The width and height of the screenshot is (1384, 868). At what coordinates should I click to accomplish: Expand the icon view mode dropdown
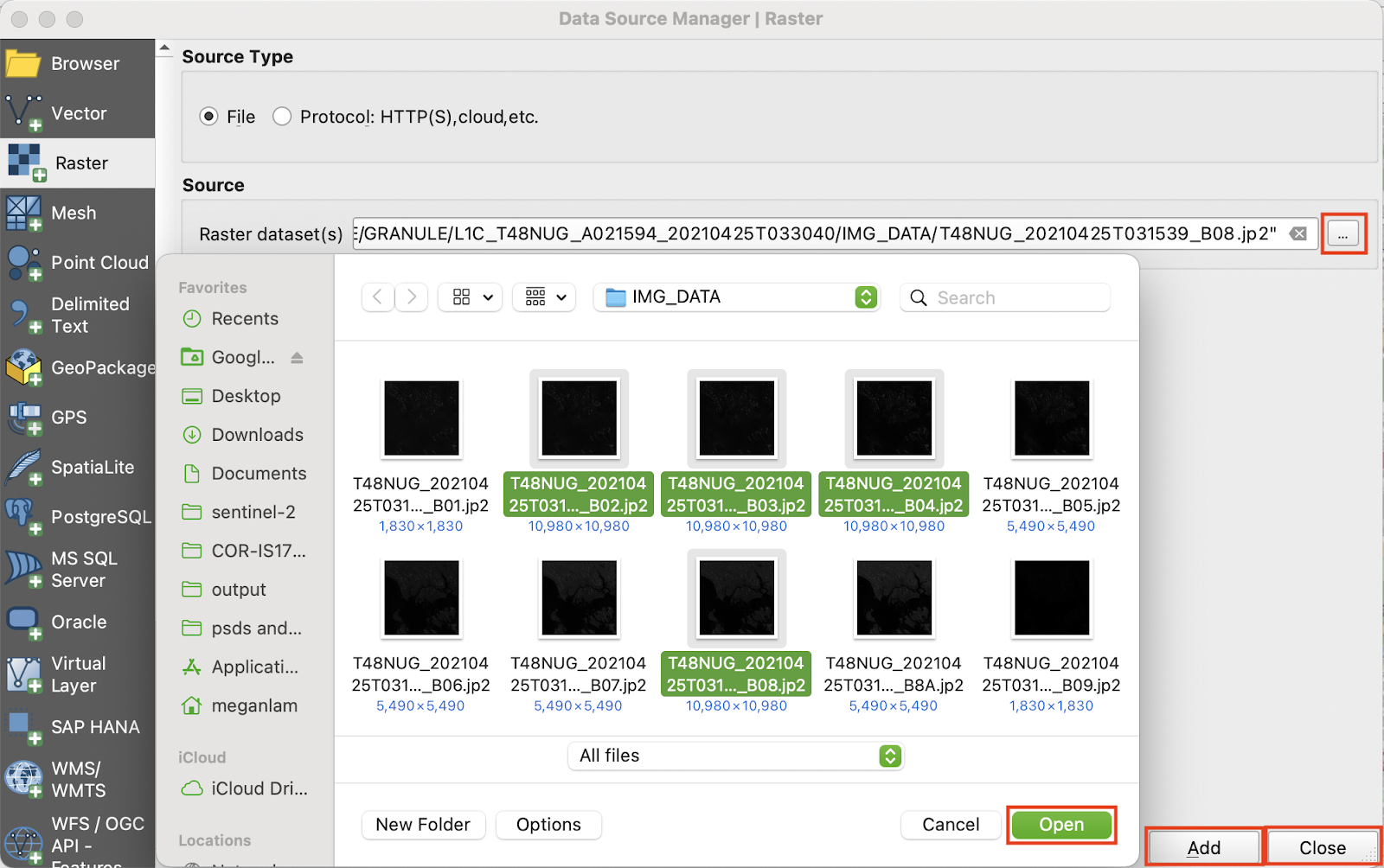[471, 297]
